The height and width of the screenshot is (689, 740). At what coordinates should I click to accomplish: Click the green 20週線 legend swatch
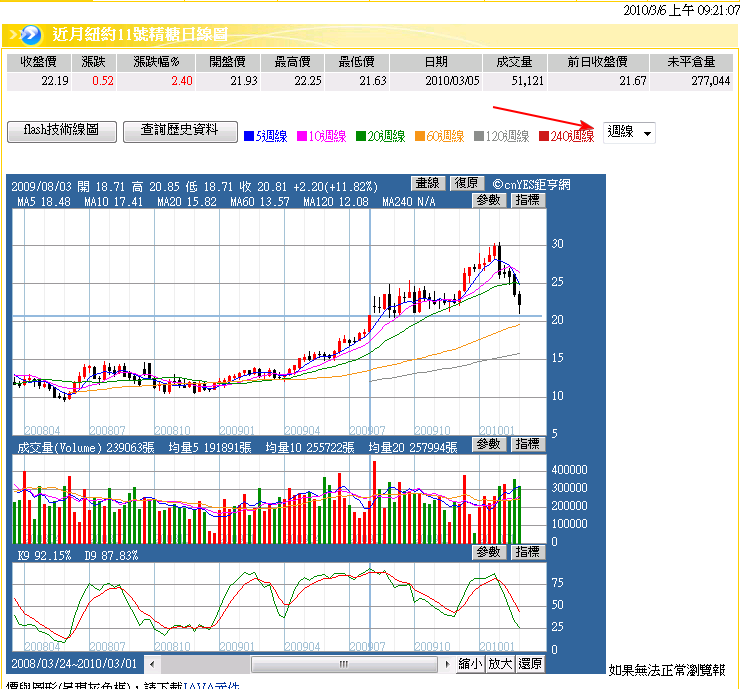(361, 136)
